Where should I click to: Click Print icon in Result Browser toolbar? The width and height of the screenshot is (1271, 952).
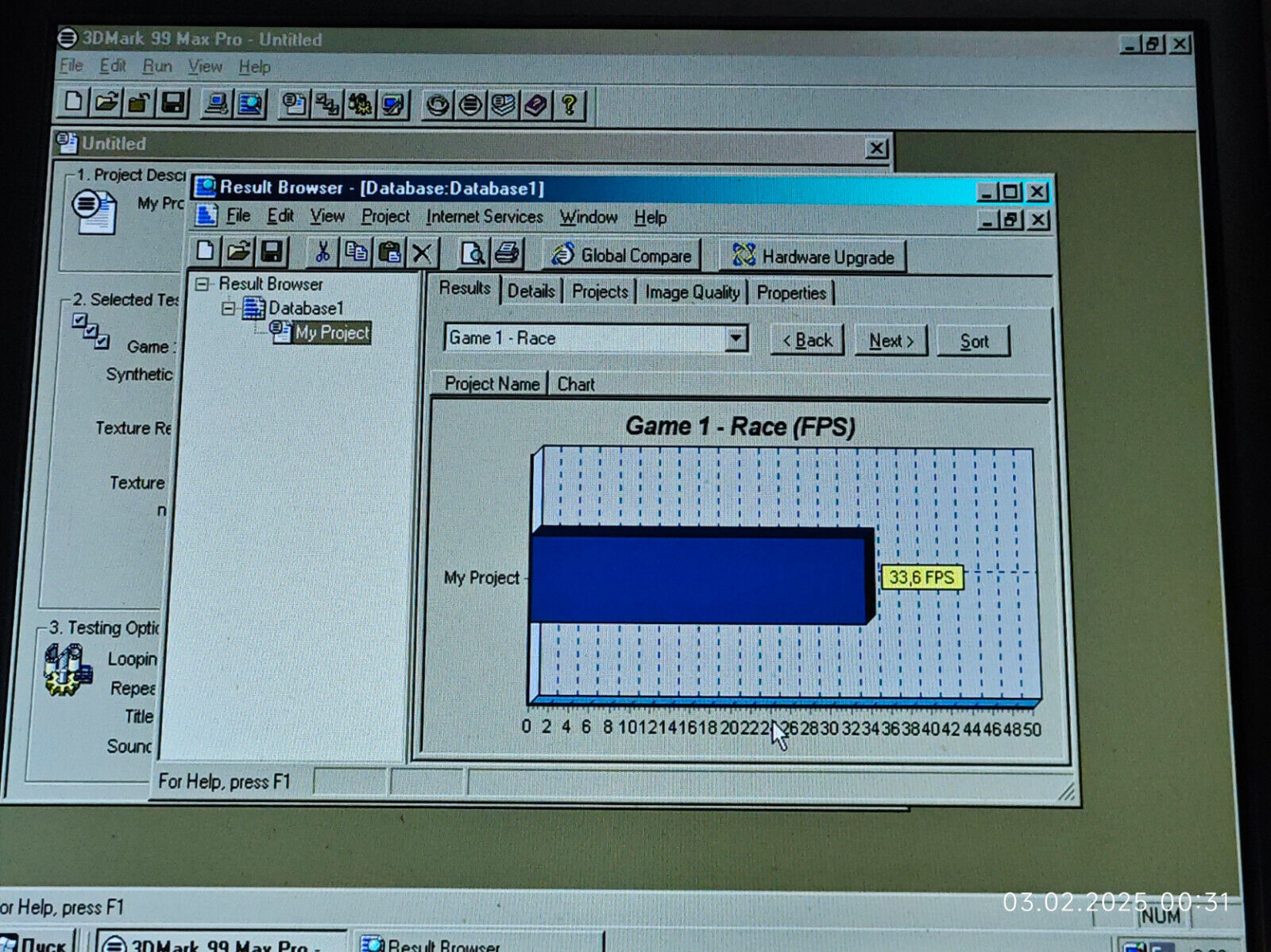[x=507, y=253]
